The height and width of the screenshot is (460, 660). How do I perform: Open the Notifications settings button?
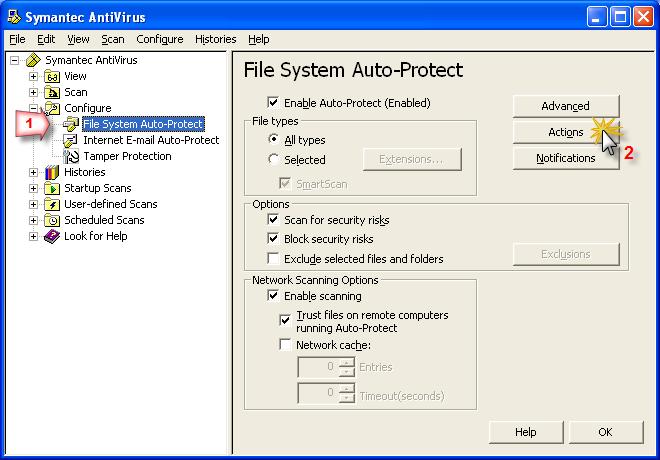(566, 158)
